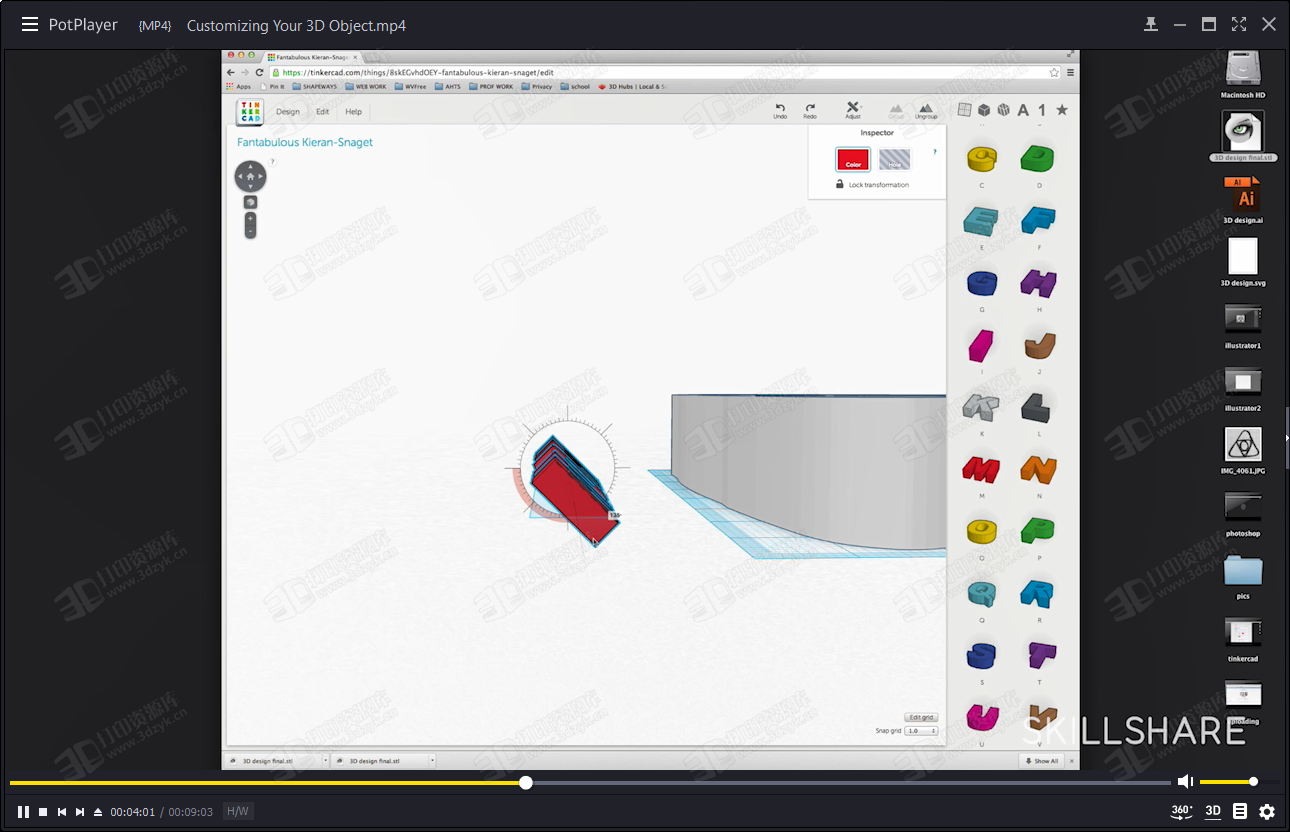Click the Group shapes icon
The width and height of the screenshot is (1290, 832).
pos(896,110)
